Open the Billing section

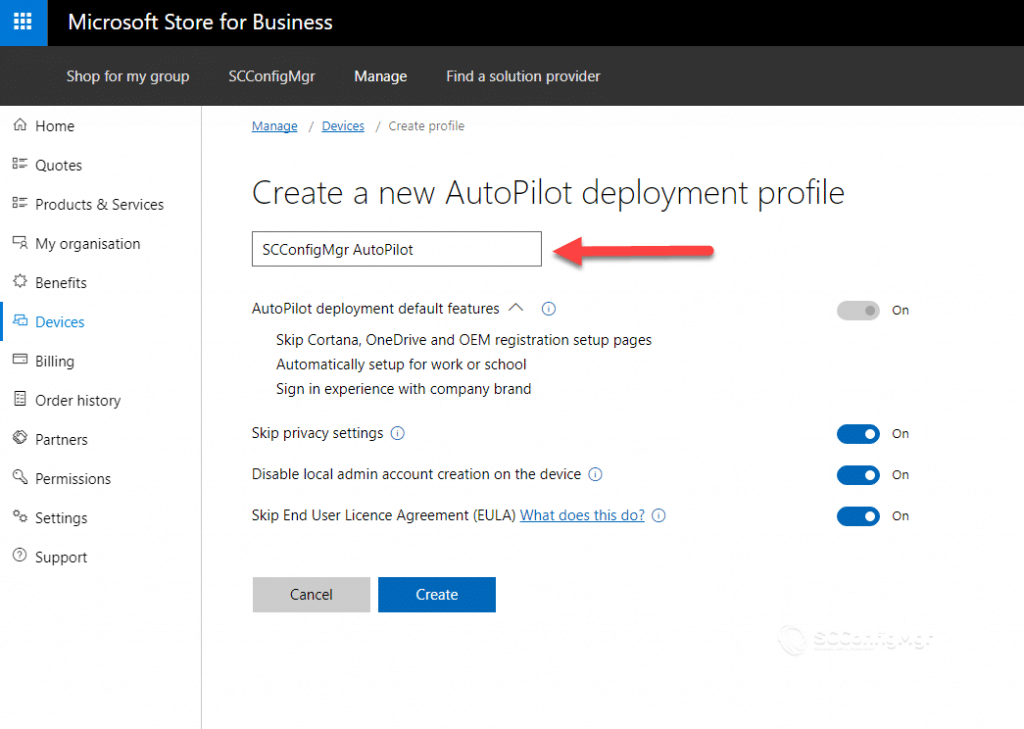pos(57,361)
